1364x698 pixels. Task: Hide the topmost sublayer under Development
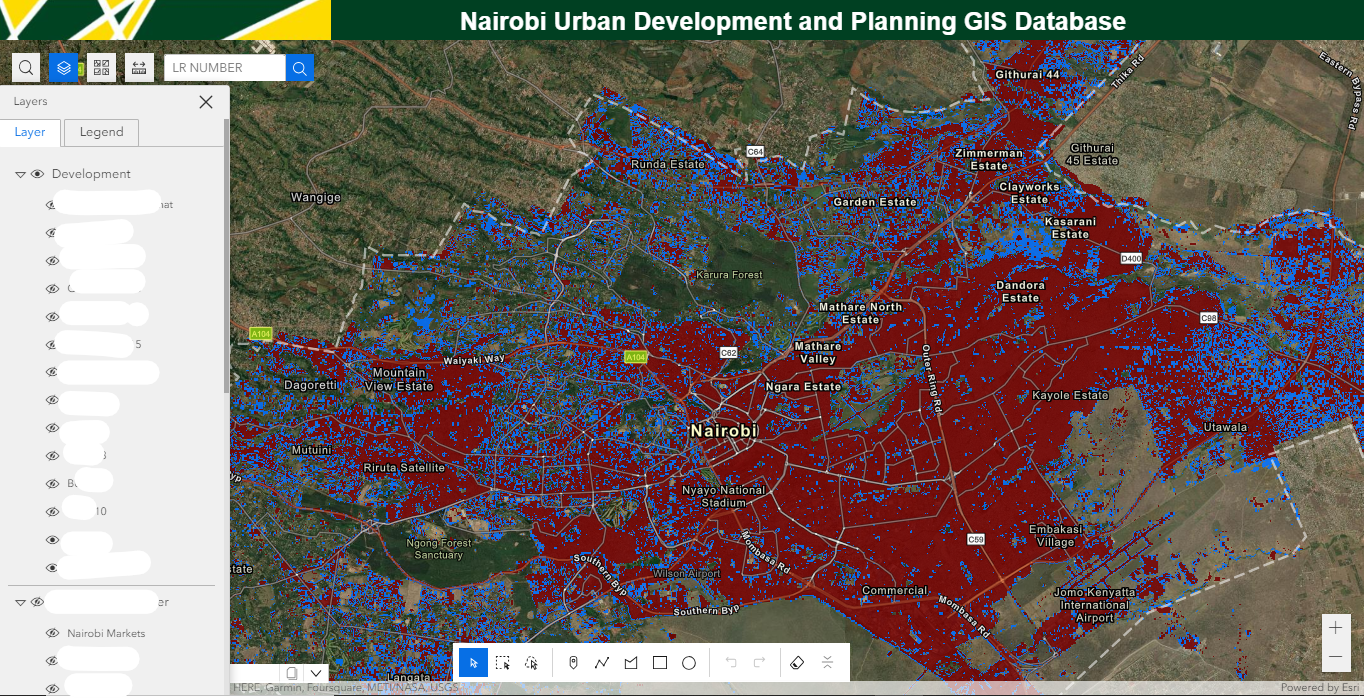(50, 203)
